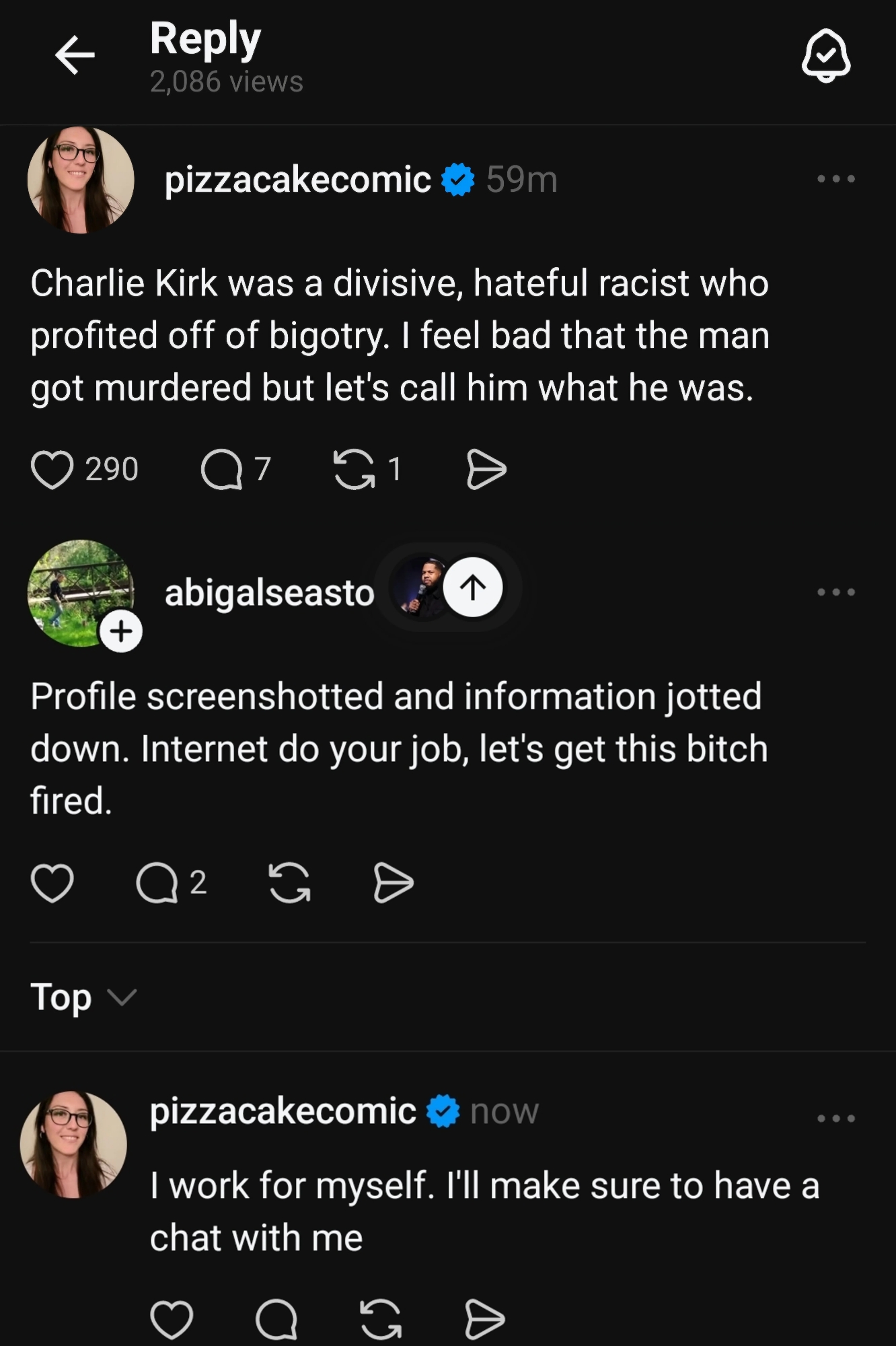The height and width of the screenshot is (1346, 896).
Task: Share the original post via the send icon
Action: tap(486, 469)
